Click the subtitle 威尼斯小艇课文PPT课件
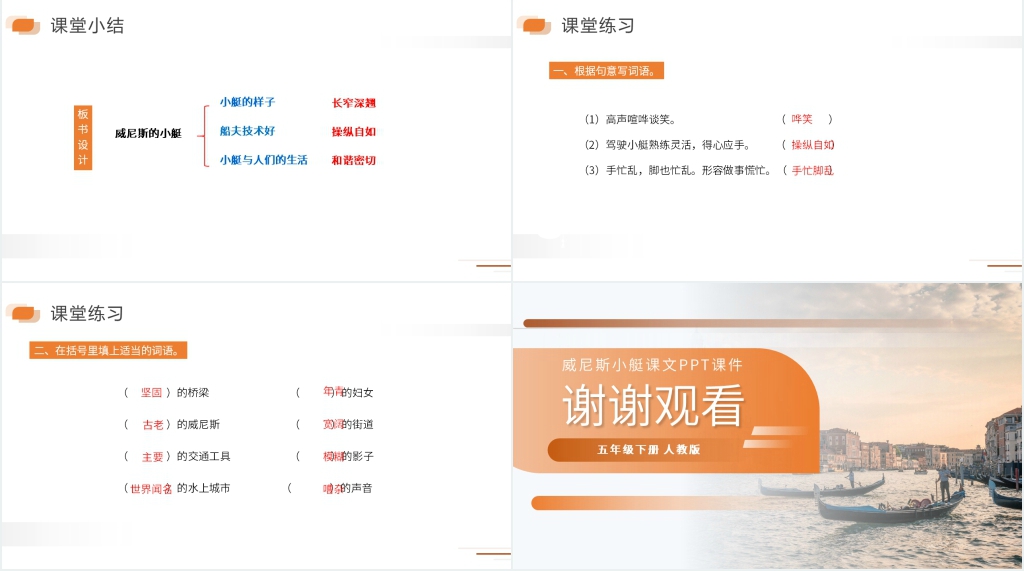 pos(652,365)
